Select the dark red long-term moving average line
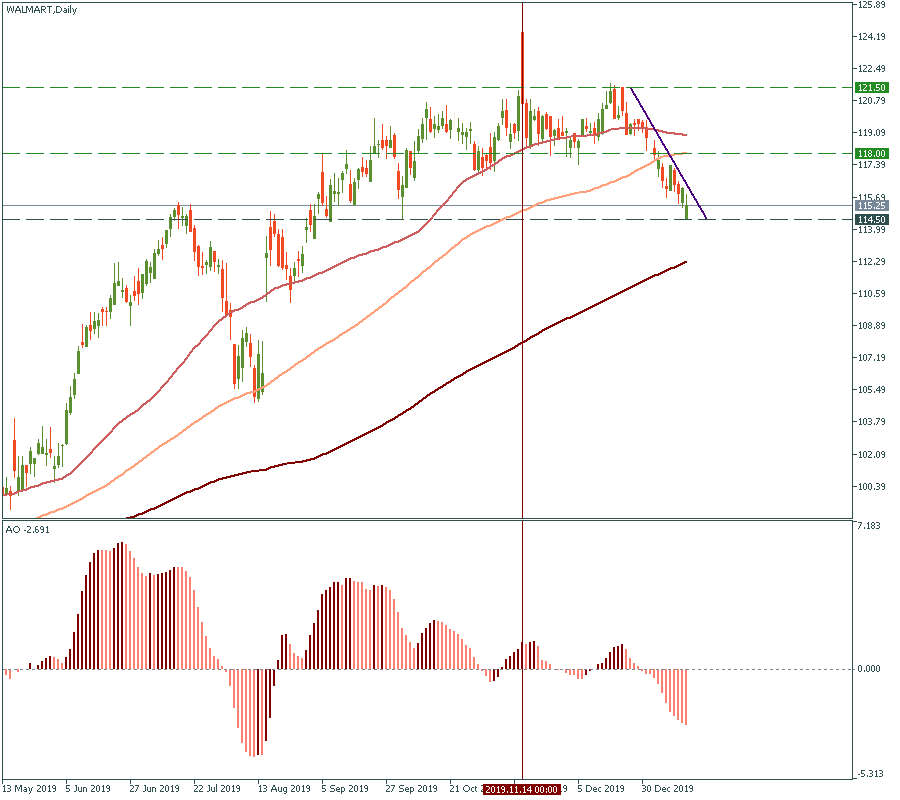Viewport: 900px width, 800px height. click(x=400, y=413)
